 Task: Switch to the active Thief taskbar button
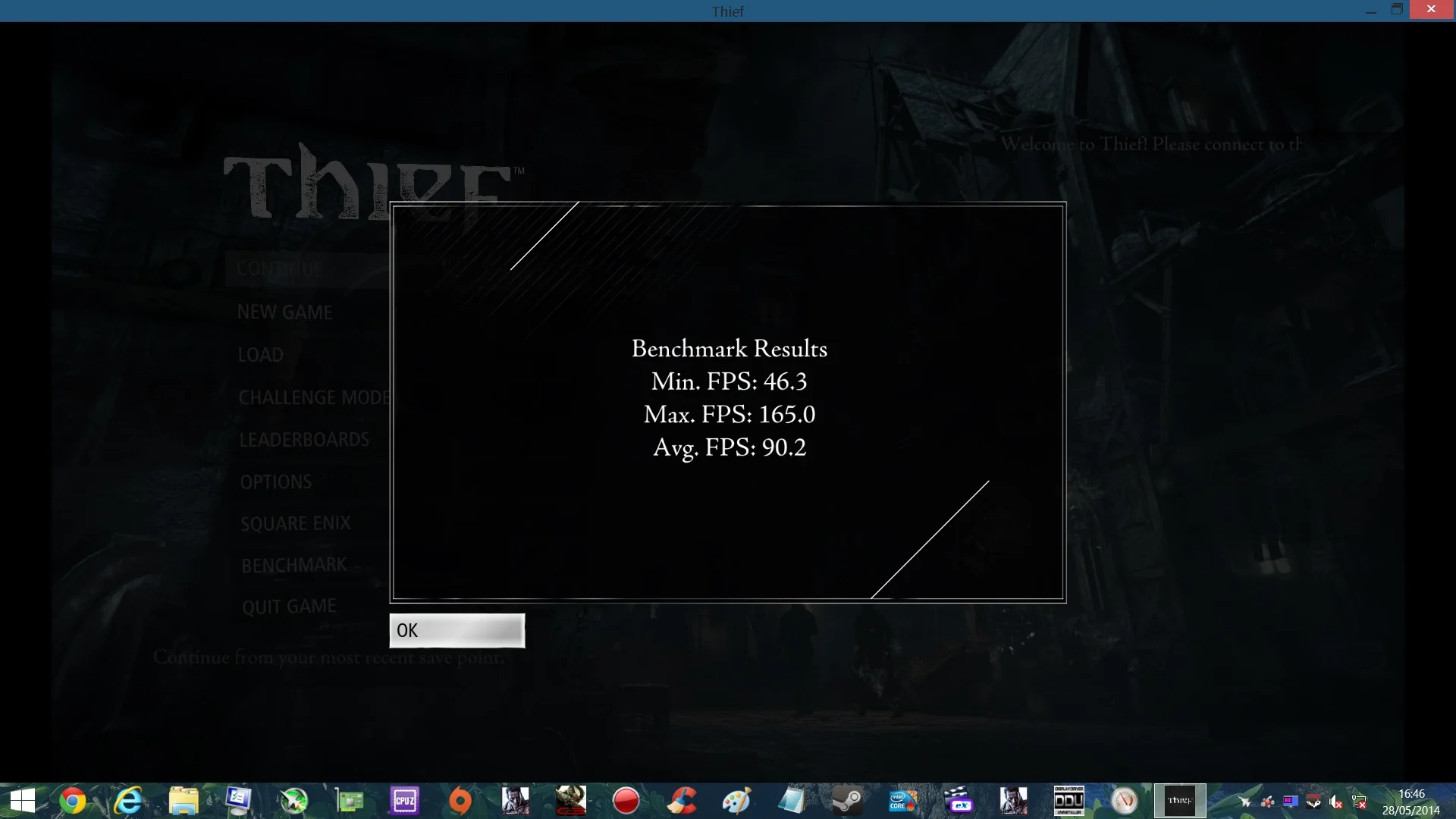pos(1180,801)
